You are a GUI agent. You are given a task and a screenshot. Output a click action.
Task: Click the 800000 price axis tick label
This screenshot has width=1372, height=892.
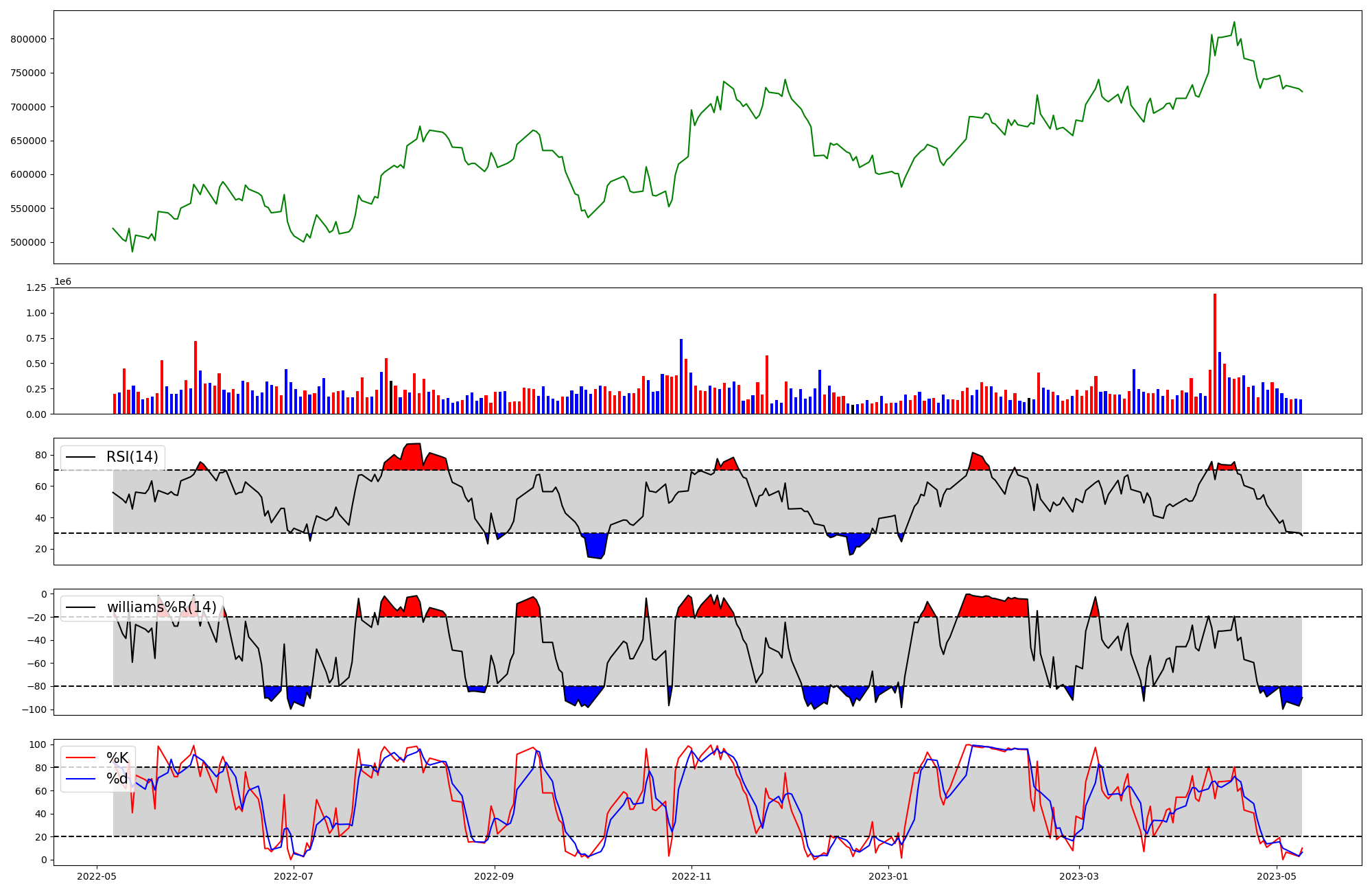28,39
